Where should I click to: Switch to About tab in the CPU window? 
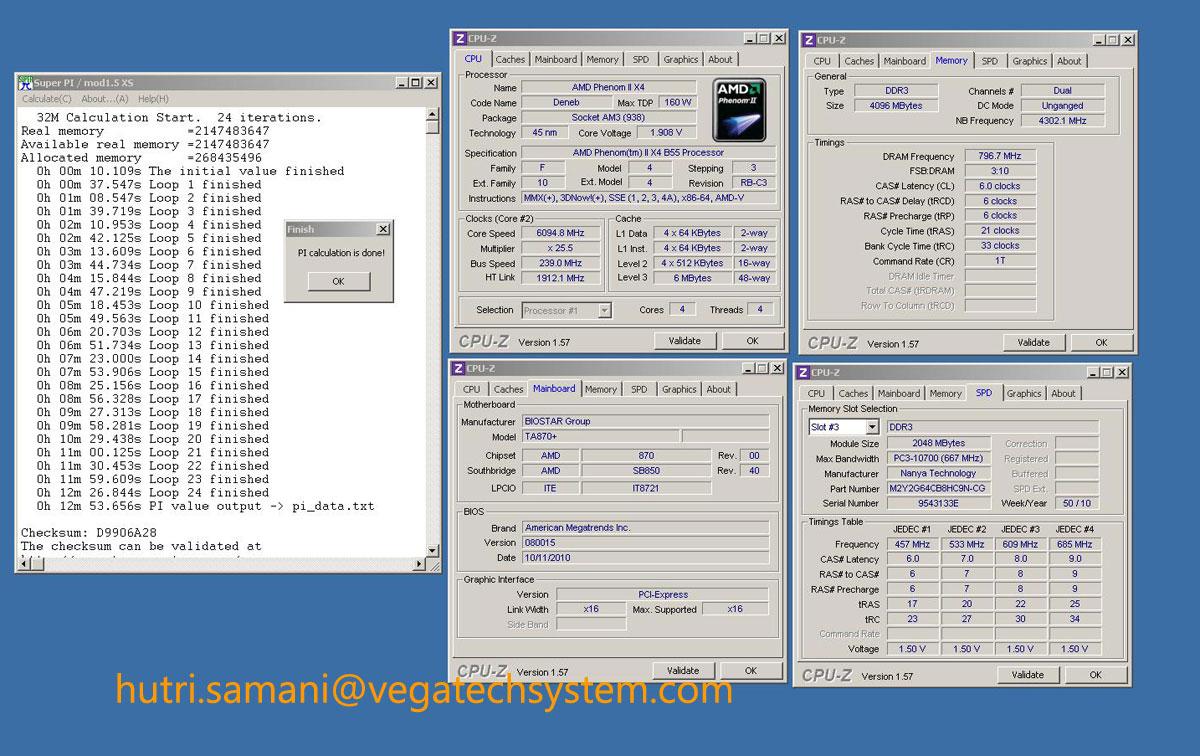pos(720,60)
